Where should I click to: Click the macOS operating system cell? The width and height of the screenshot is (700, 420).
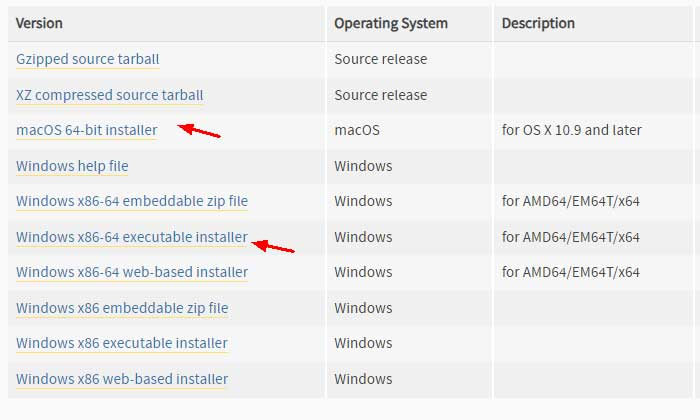pos(357,131)
